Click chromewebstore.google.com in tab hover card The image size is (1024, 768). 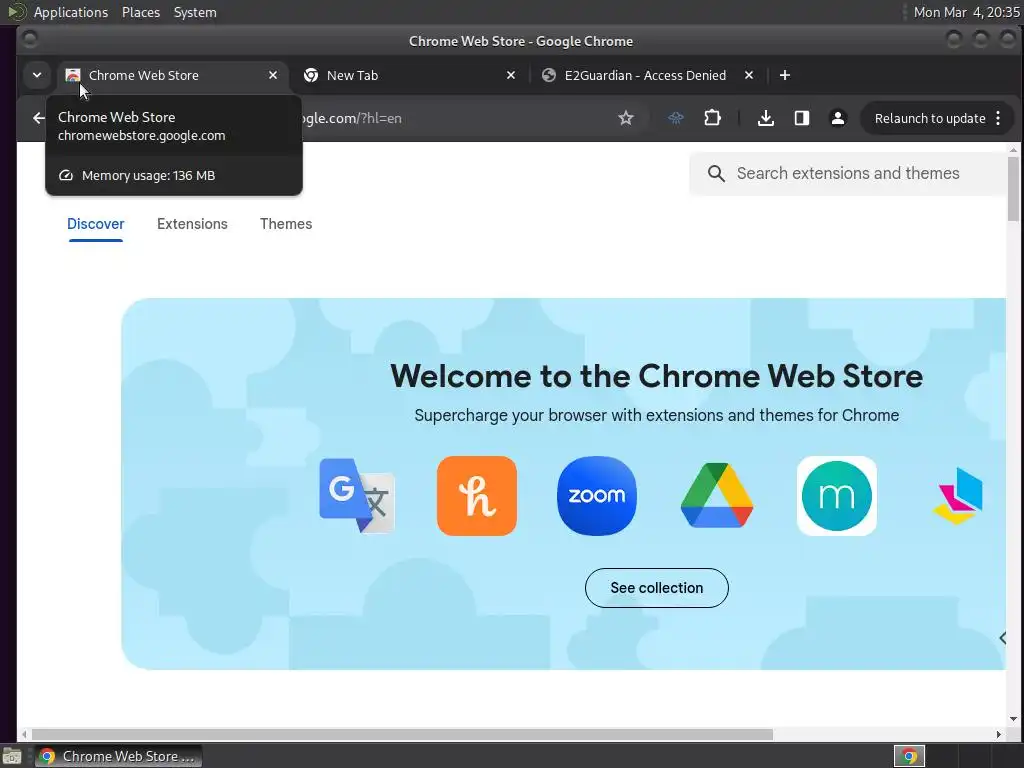click(141, 136)
